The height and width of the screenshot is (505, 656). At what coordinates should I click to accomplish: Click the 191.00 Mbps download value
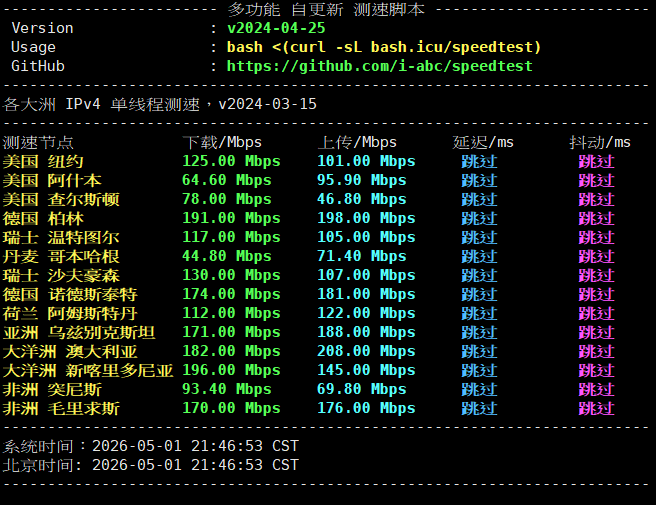231,218
